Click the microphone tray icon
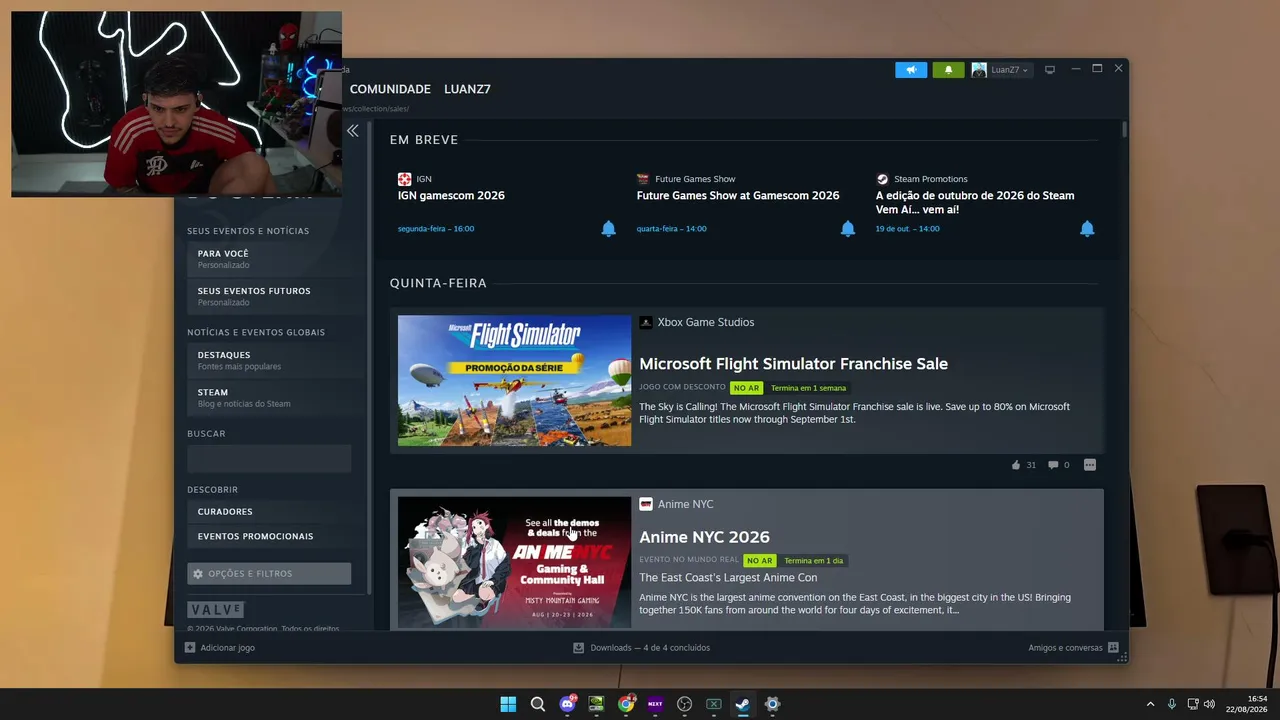 (x=1172, y=704)
